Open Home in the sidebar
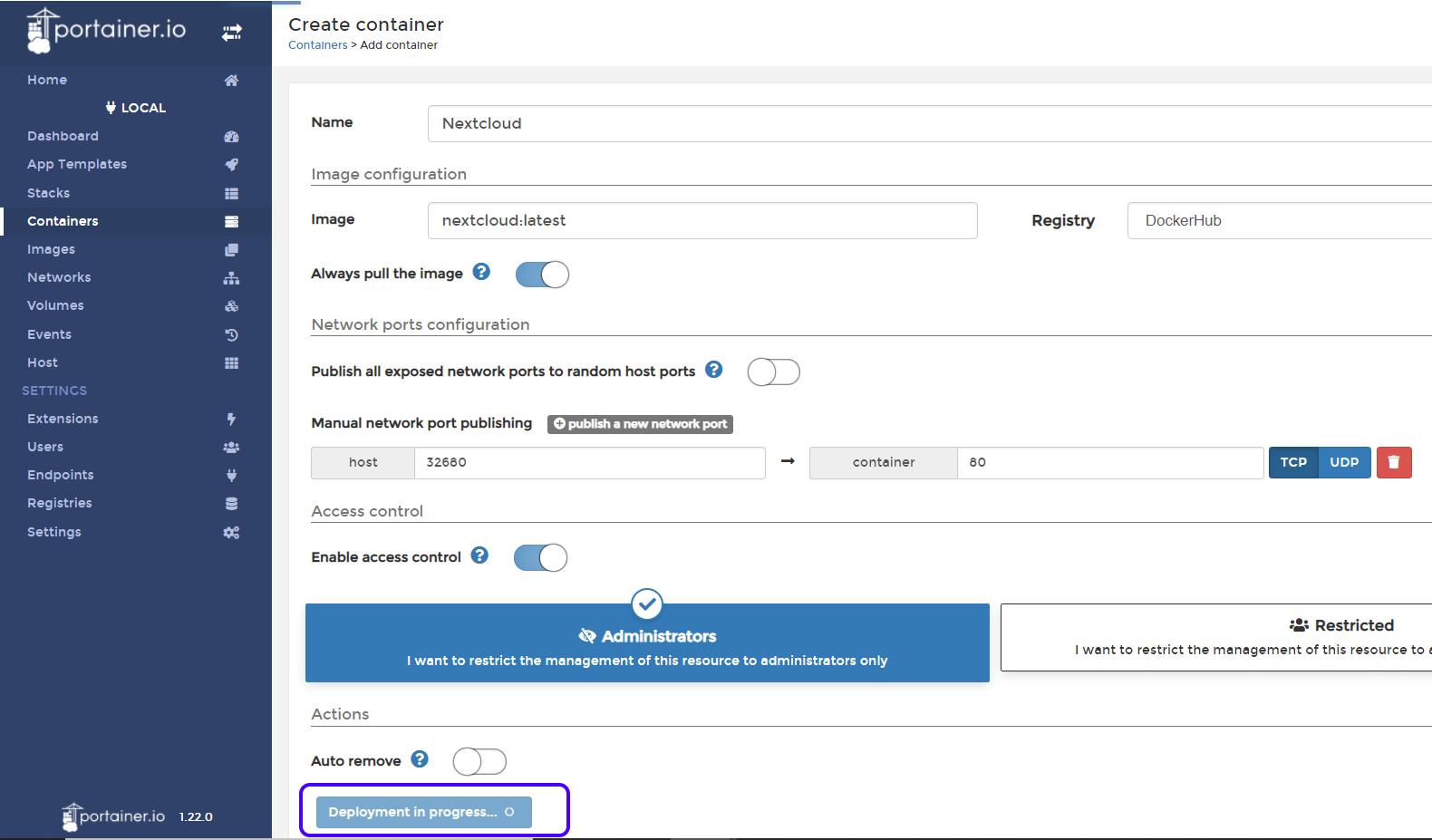Image resolution: width=1432 pixels, height=840 pixels. [x=47, y=80]
